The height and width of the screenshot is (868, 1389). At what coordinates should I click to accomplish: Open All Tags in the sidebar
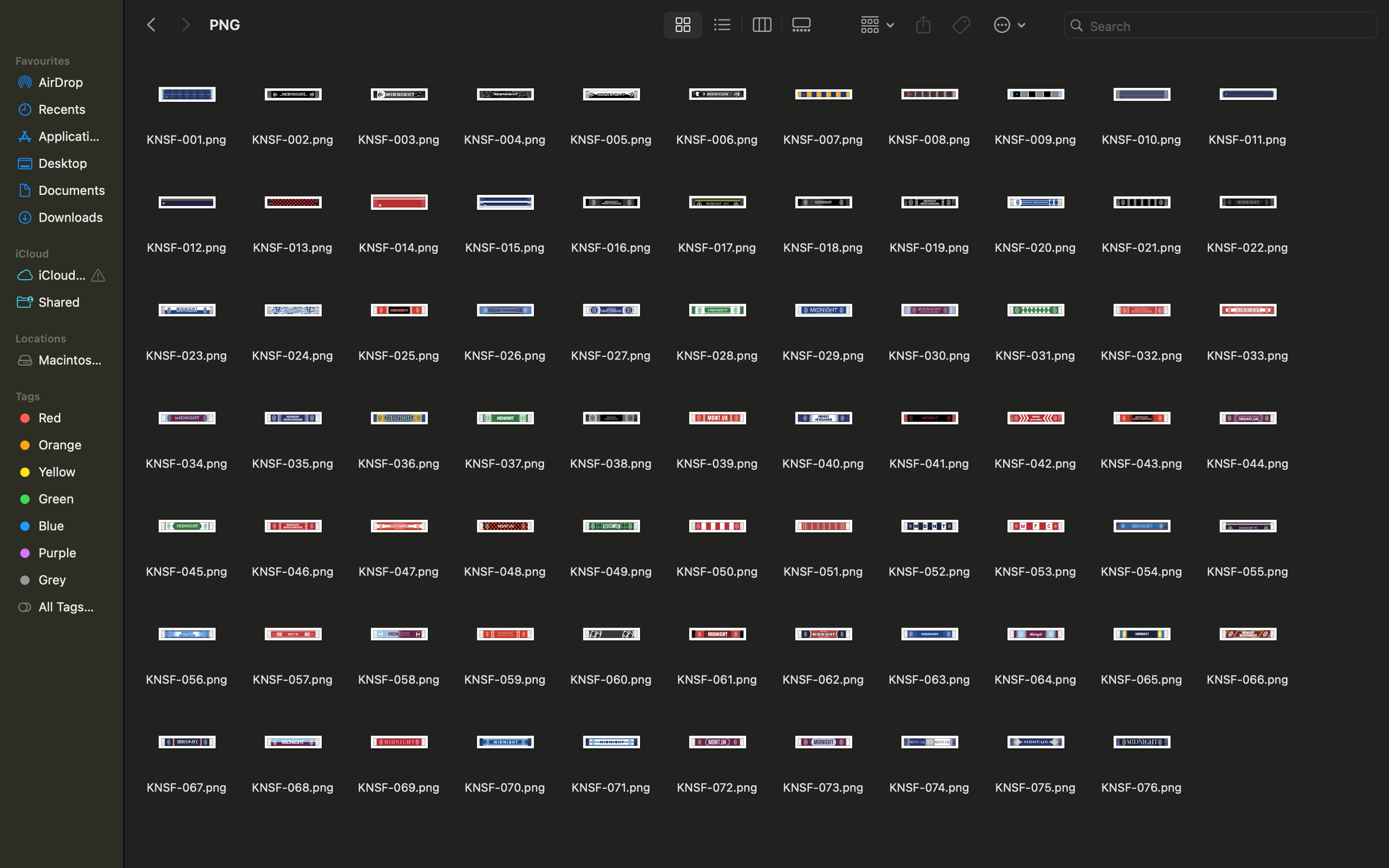coord(66,607)
